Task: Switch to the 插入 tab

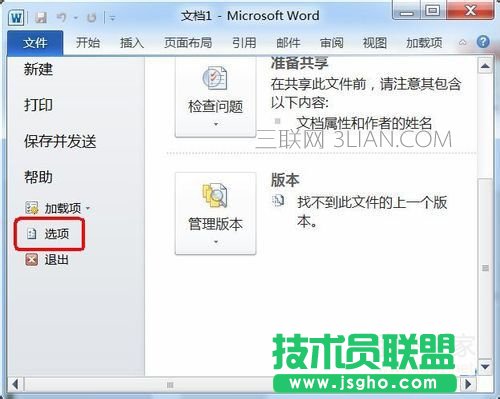Action: [132, 43]
